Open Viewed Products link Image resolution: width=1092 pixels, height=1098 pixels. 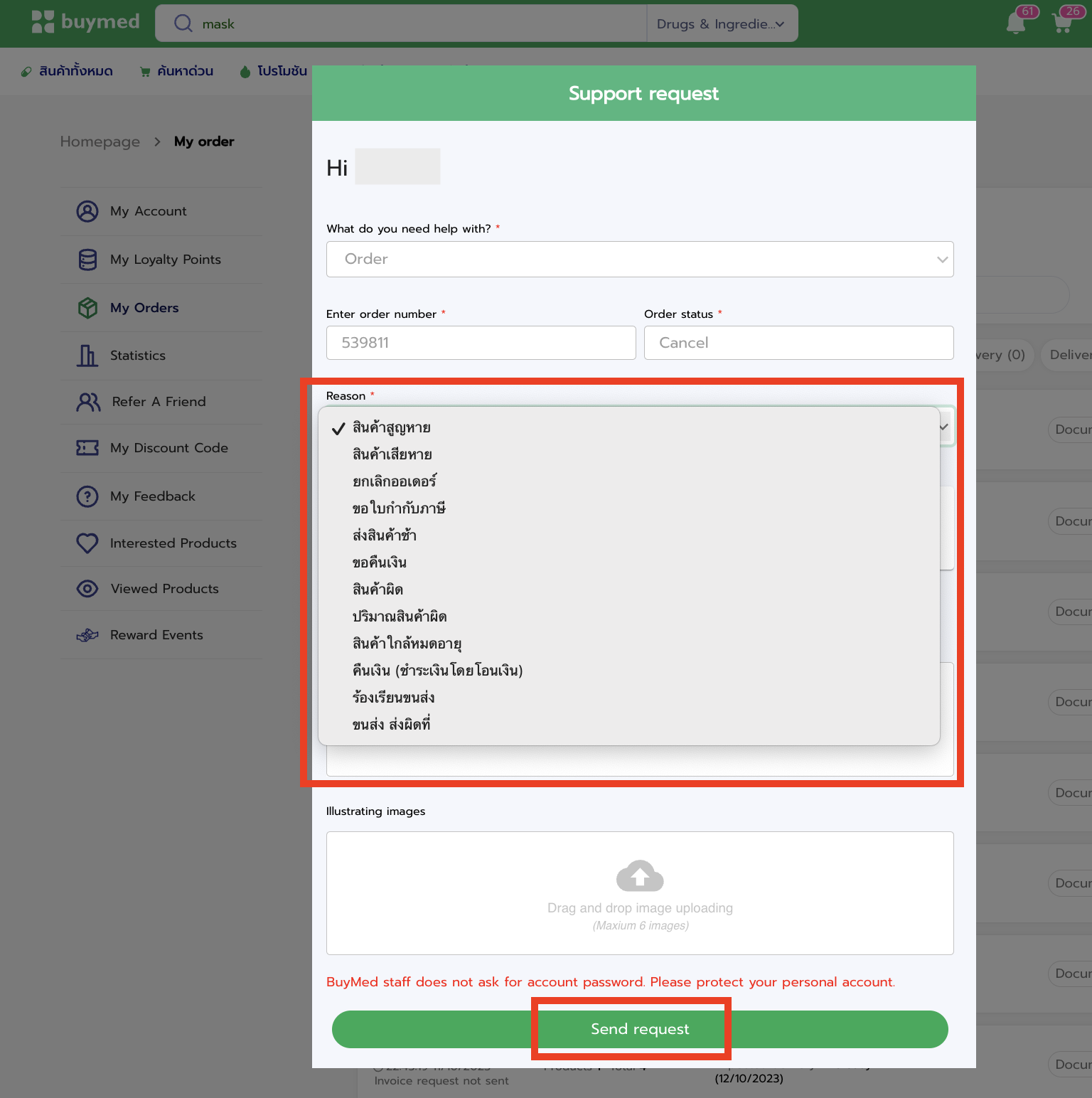(x=165, y=589)
